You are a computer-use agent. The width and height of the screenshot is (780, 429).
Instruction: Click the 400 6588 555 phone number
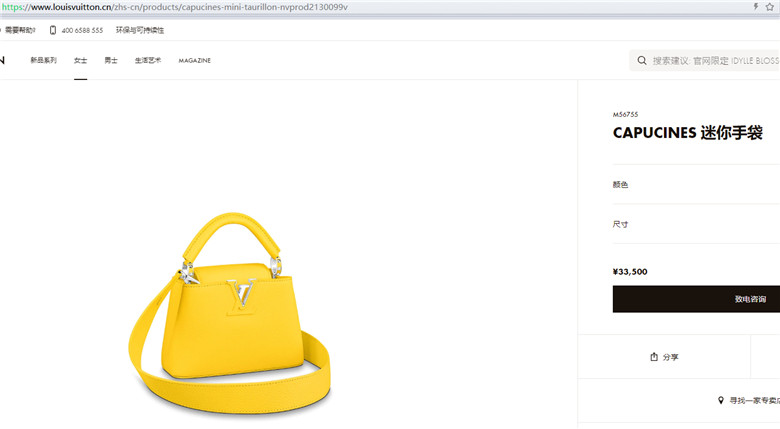82,30
